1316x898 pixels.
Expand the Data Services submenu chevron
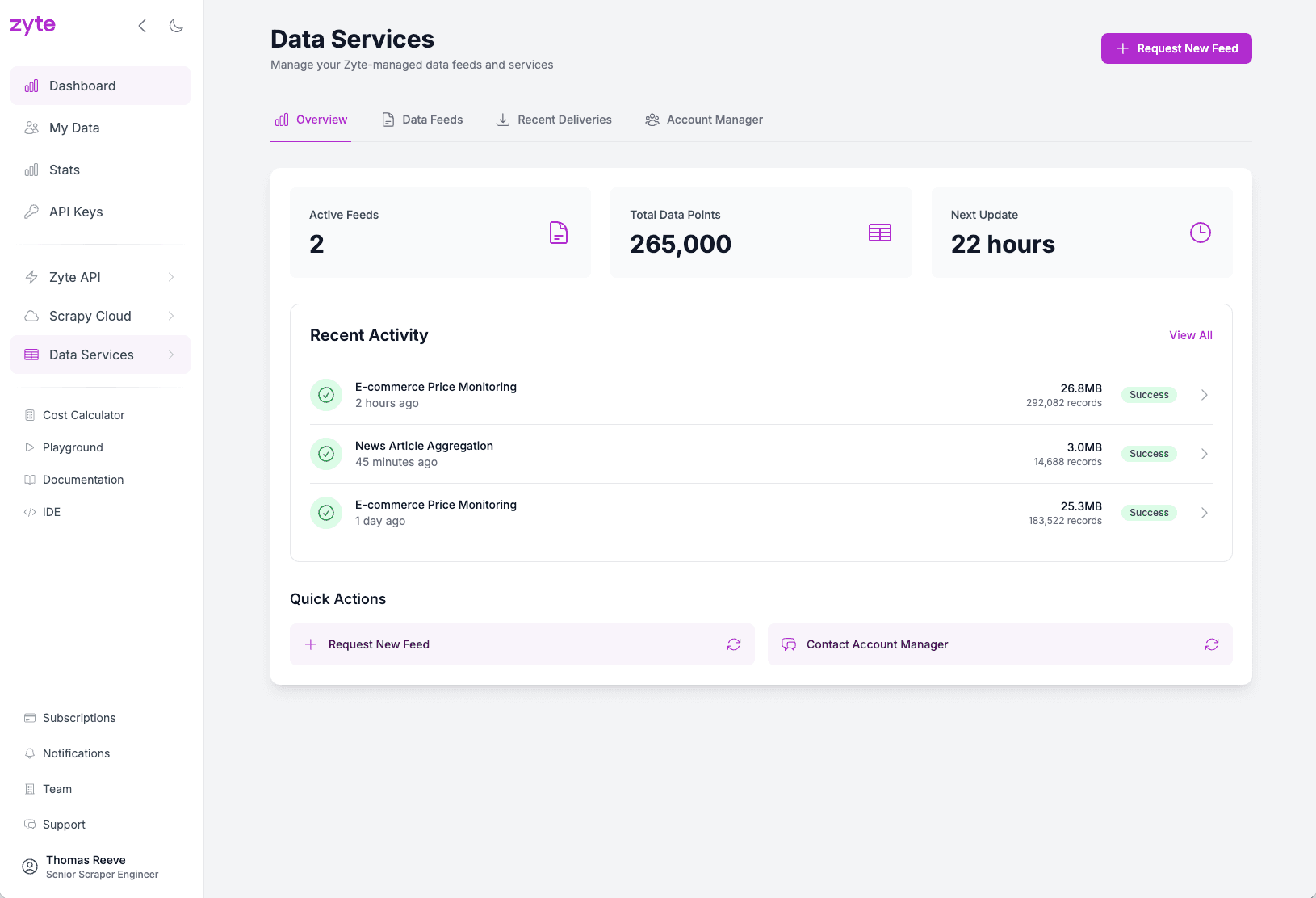[x=171, y=355]
